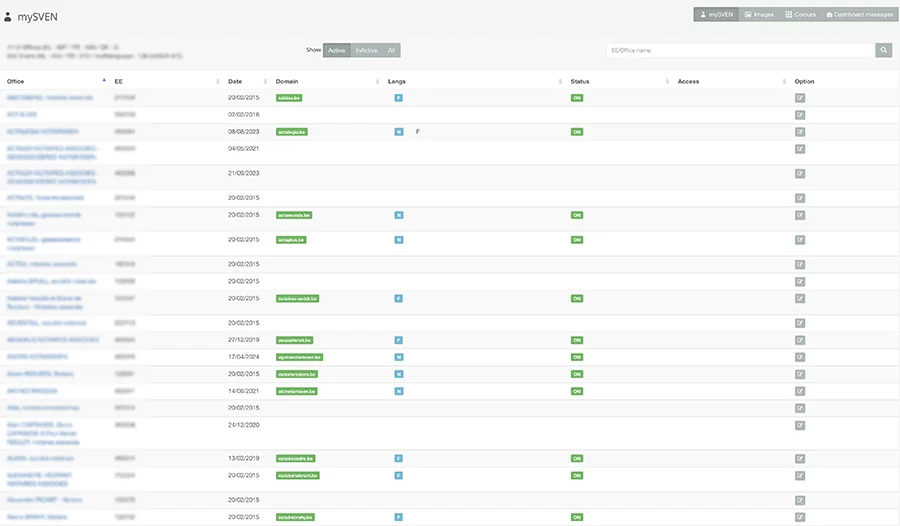The height and width of the screenshot is (526, 900).
Task: Edit the row dated 04/05/2021
Action: [x=800, y=149]
